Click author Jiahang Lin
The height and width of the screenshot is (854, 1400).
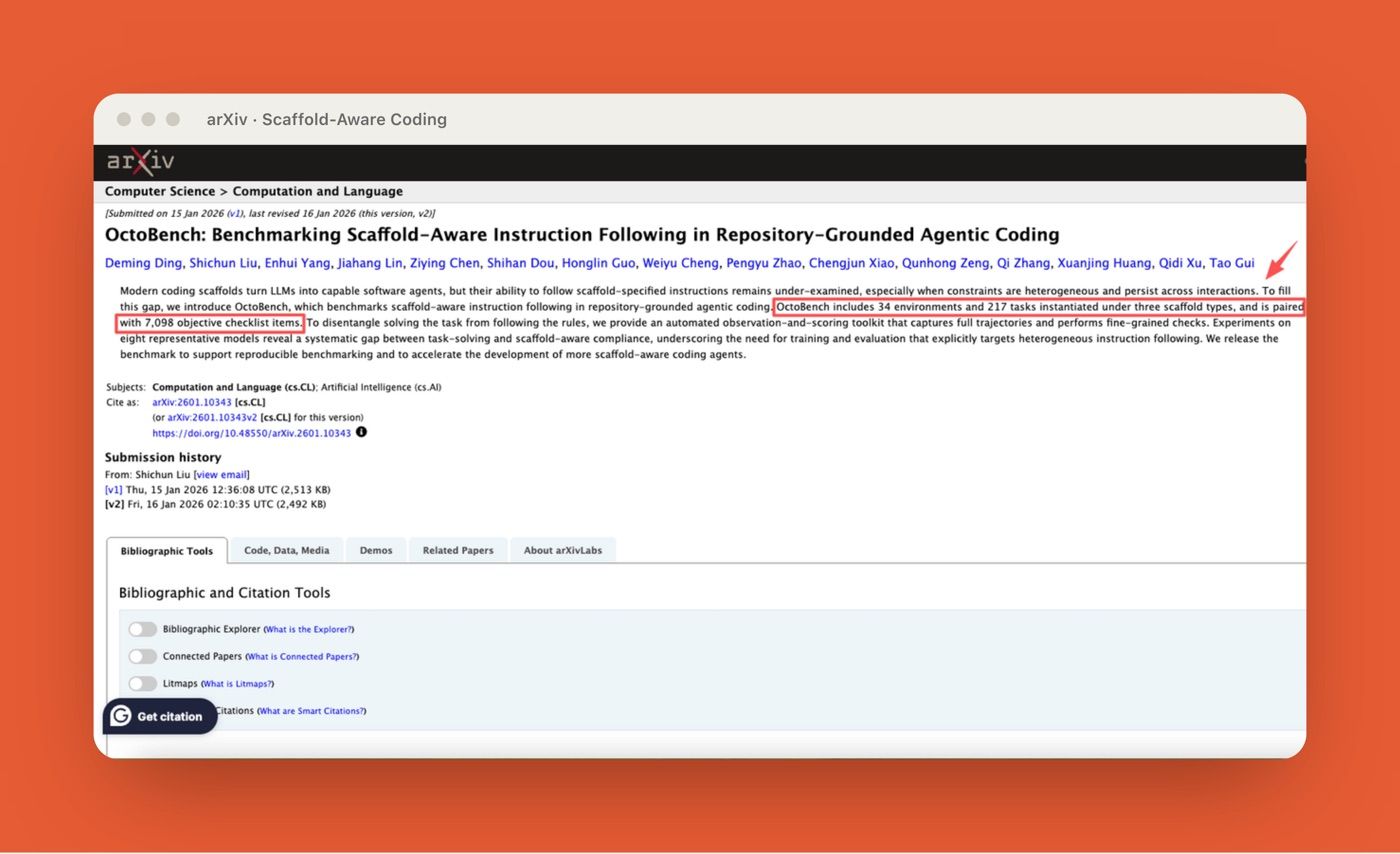(370, 263)
